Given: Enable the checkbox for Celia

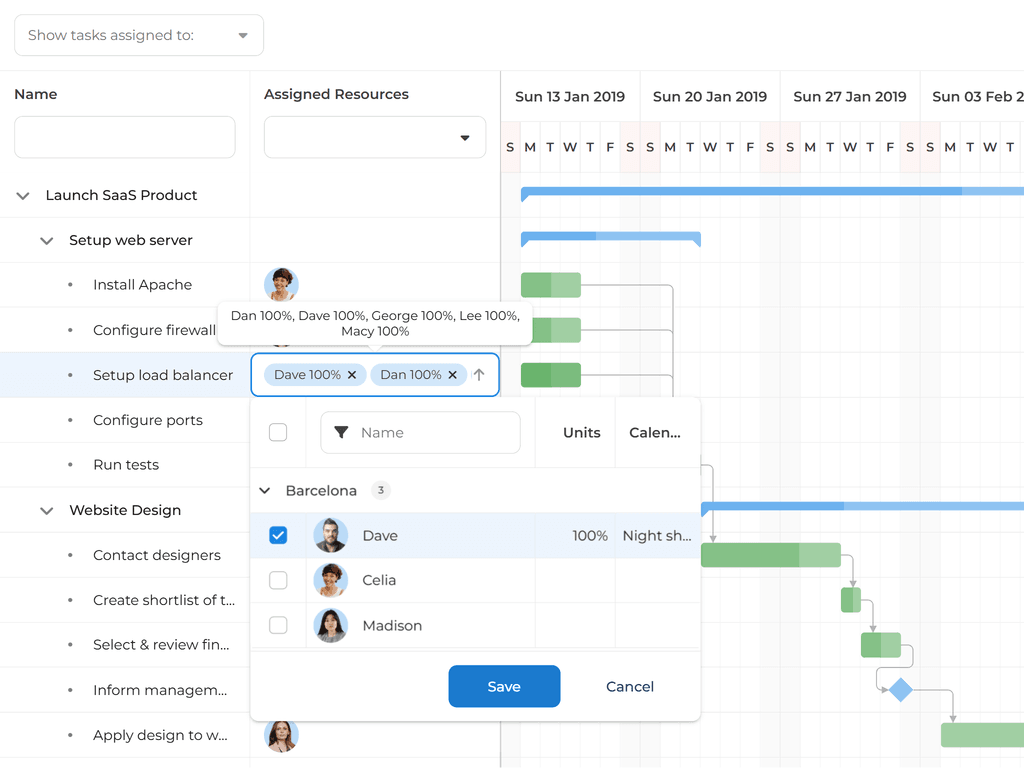Looking at the screenshot, I should point(278,580).
